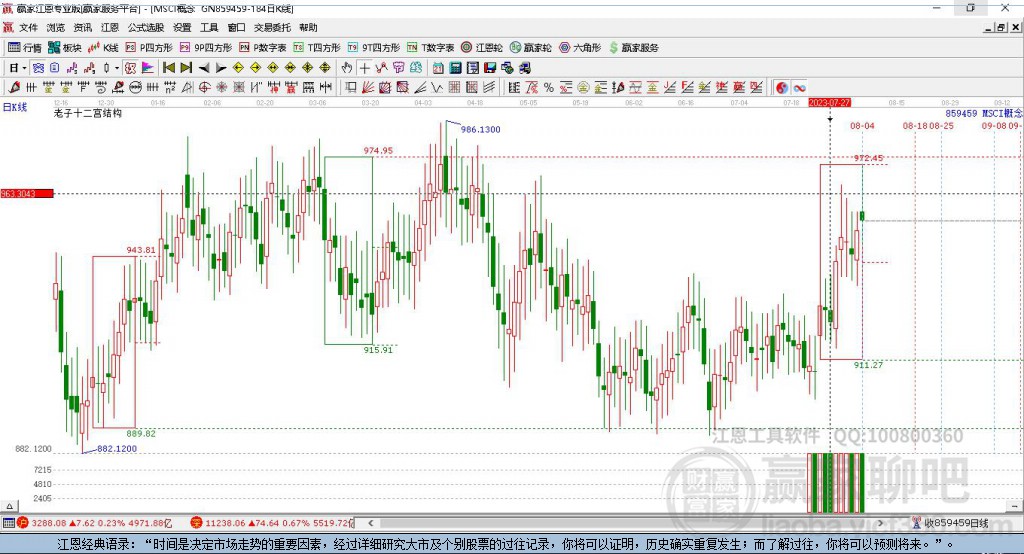Toggle the 权 price adjustment button

pyautogui.click(x=130, y=67)
